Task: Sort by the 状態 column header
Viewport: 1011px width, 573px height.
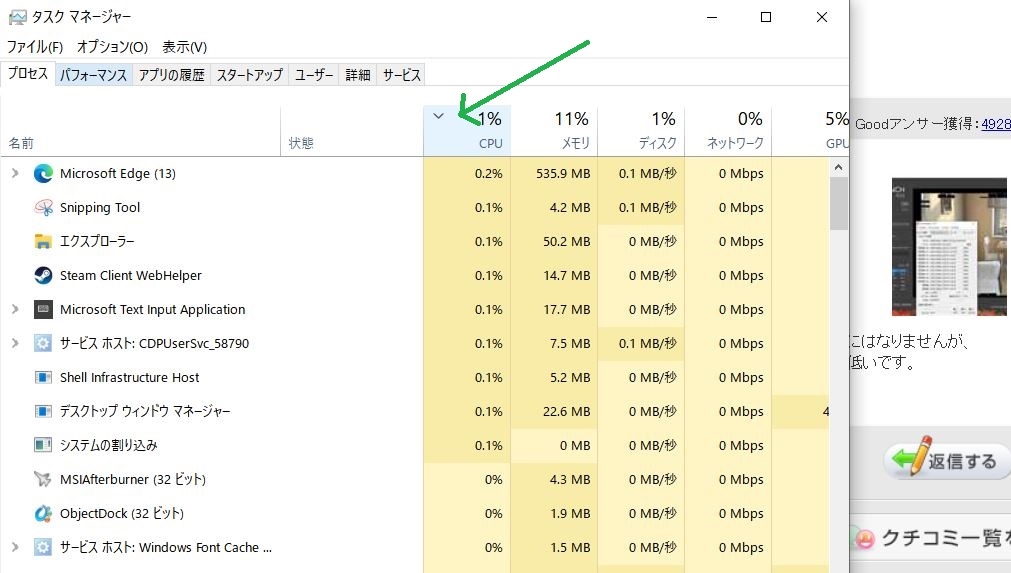Action: (x=352, y=131)
